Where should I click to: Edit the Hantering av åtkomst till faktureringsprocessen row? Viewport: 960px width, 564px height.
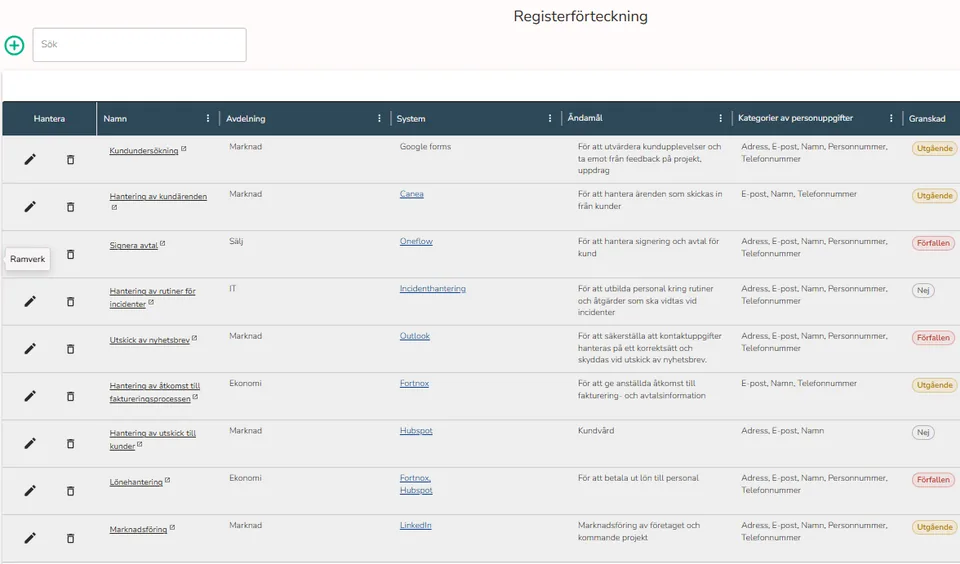click(x=29, y=396)
